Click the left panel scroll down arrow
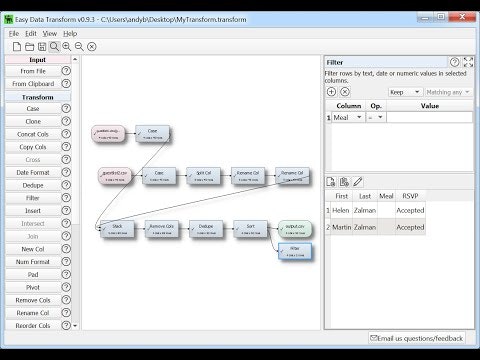This screenshot has width=480, height=360. coord(75,325)
